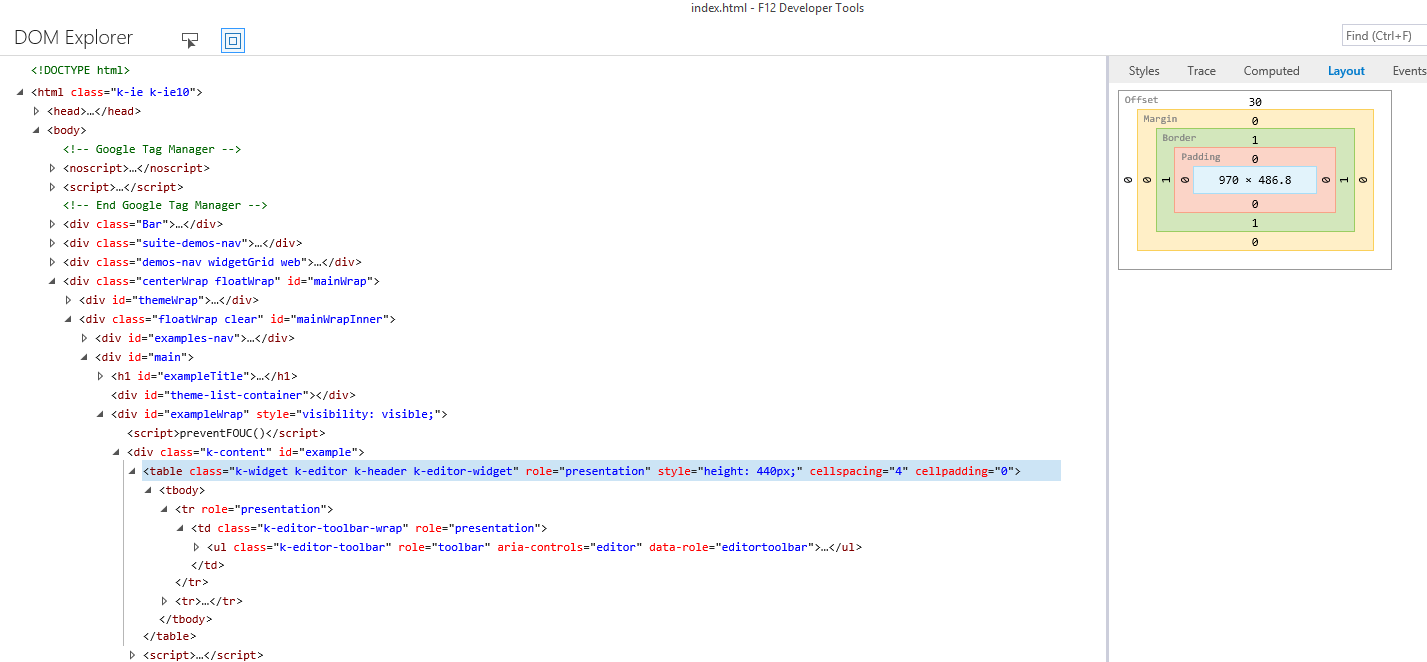Expand the noscript element node
This screenshot has width=1427, height=662.
53,168
